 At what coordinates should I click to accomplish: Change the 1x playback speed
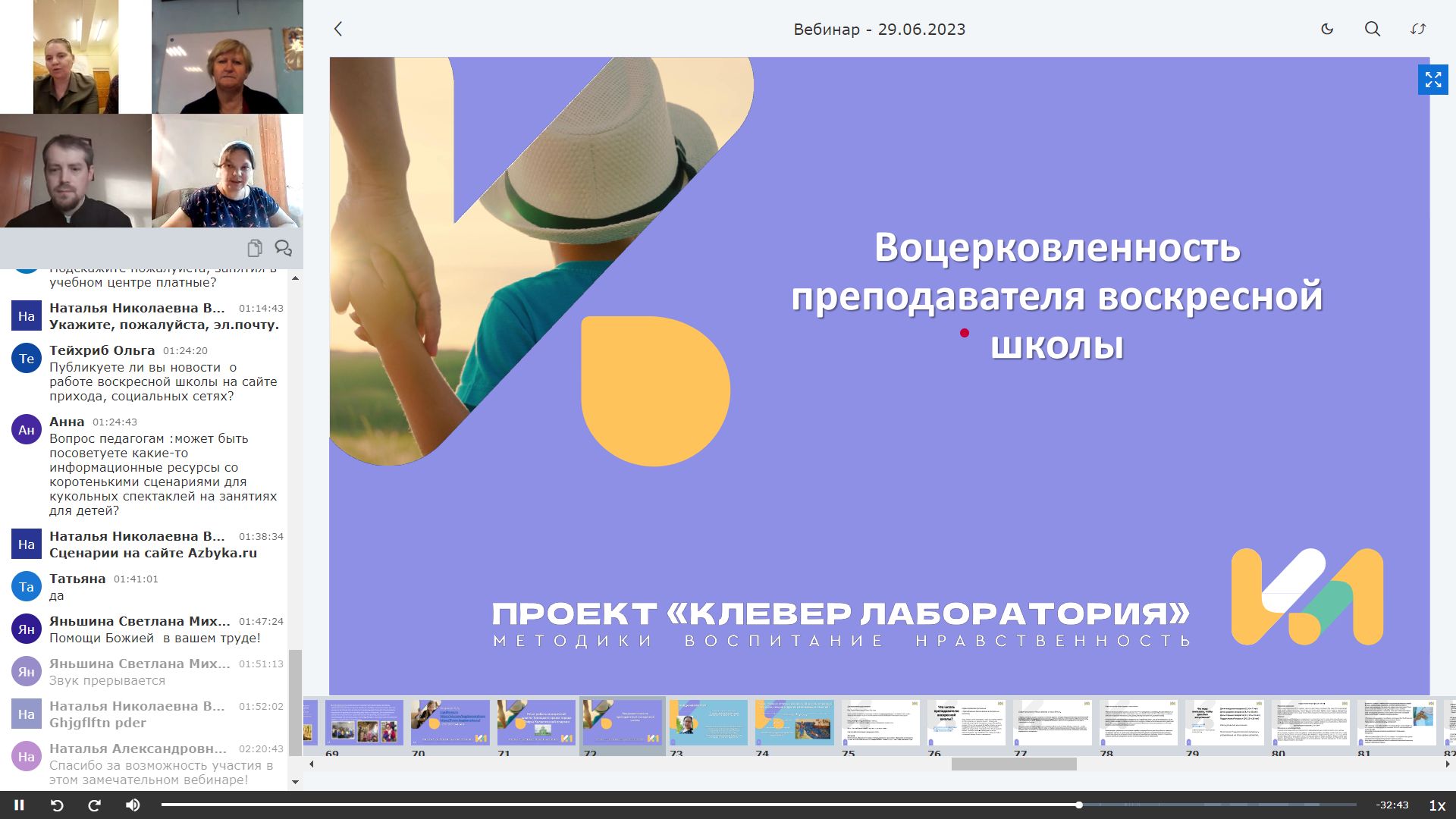1436,805
